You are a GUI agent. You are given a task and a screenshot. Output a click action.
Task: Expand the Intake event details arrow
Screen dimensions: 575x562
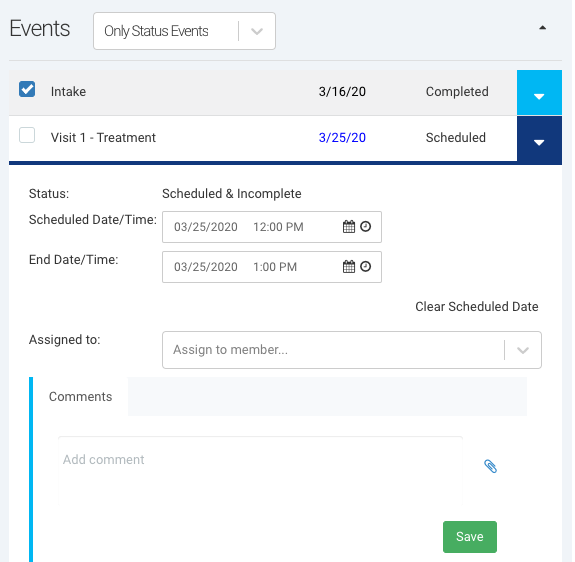[539, 93]
